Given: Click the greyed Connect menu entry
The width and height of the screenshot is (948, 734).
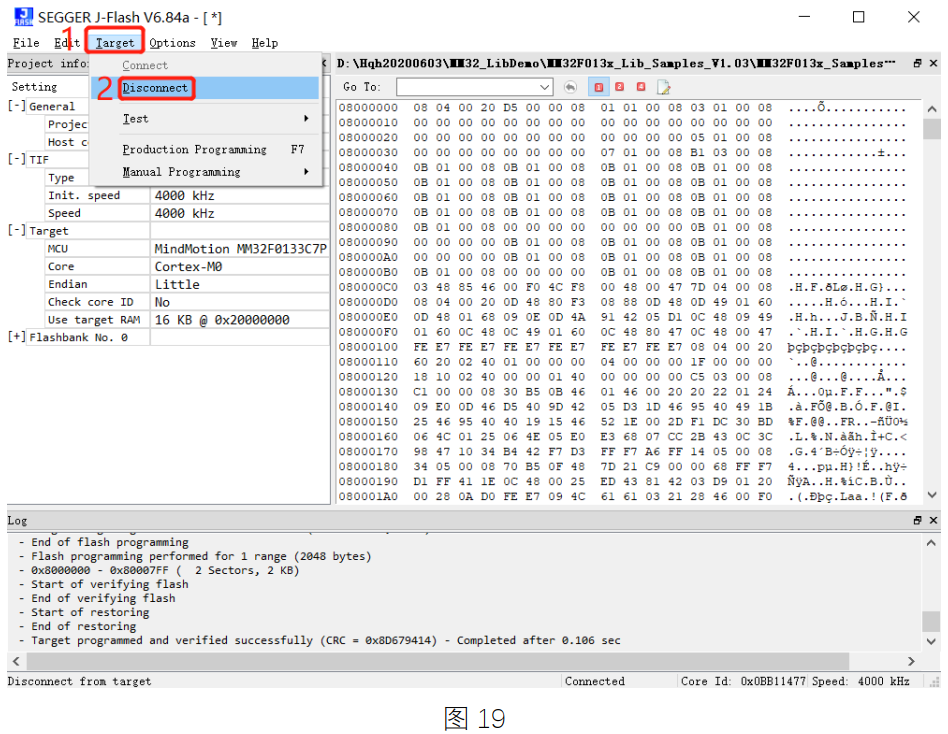Looking at the screenshot, I should pyautogui.click(x=205, y=65).
